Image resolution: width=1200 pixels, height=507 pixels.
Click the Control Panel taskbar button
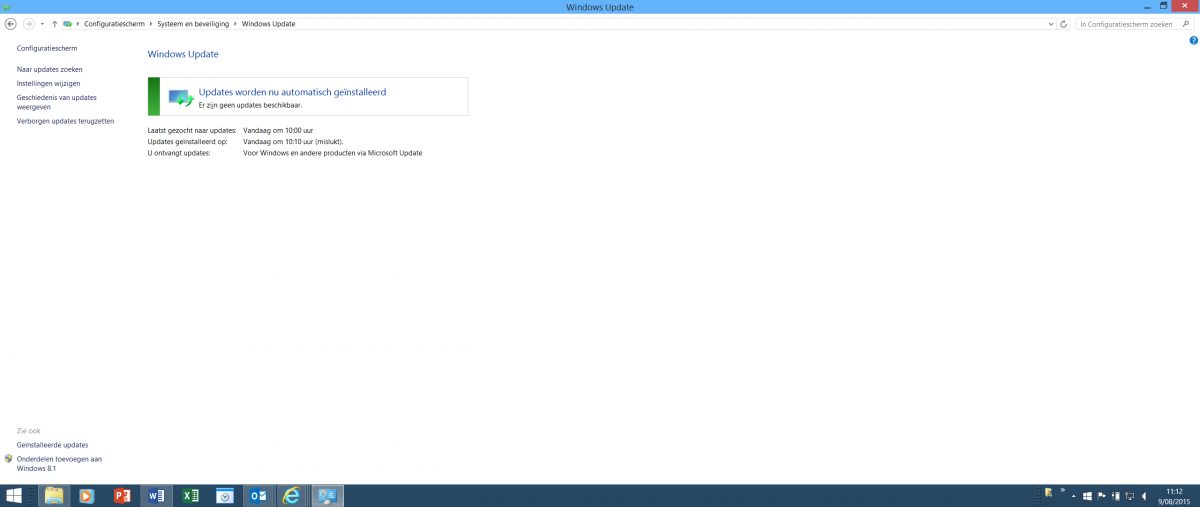pos(327,496)
